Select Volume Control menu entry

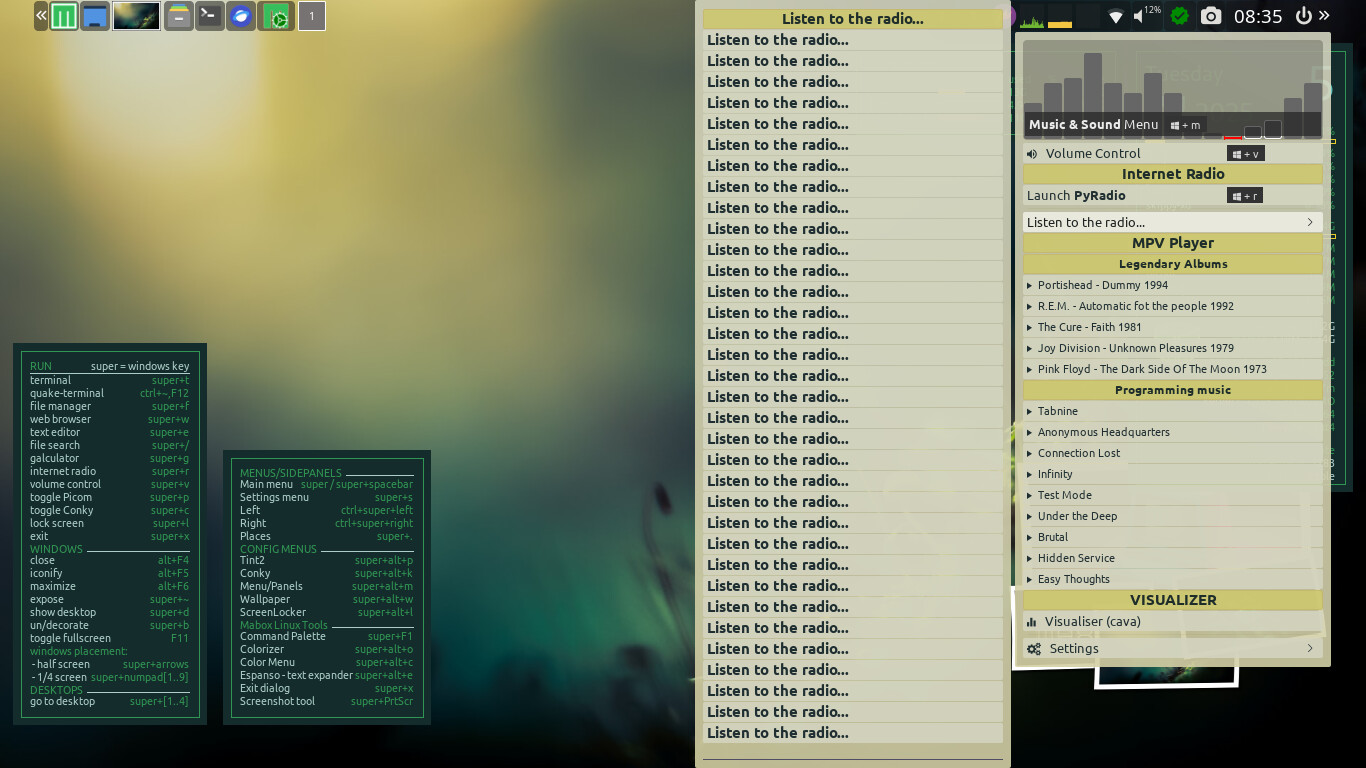tap(1093, 154)
